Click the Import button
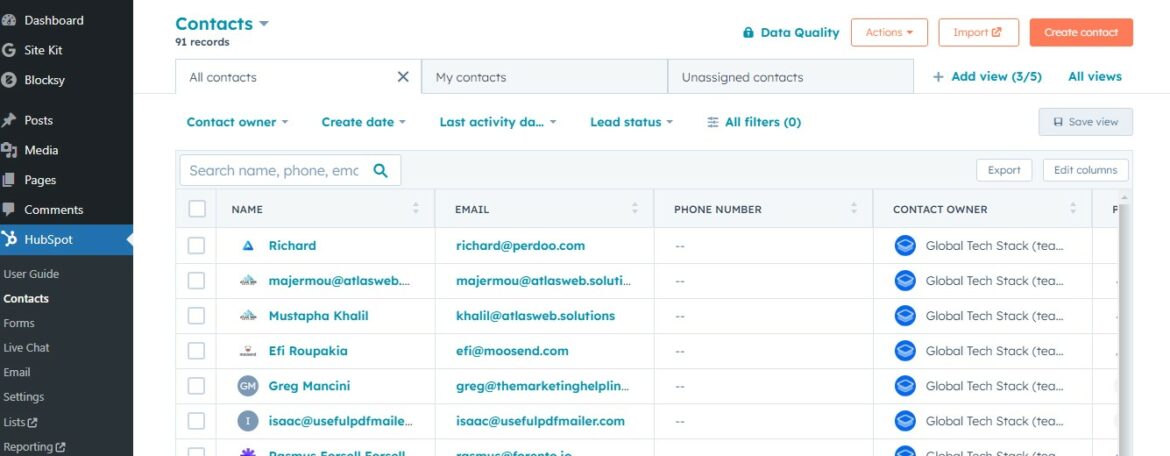 (978, 32)
